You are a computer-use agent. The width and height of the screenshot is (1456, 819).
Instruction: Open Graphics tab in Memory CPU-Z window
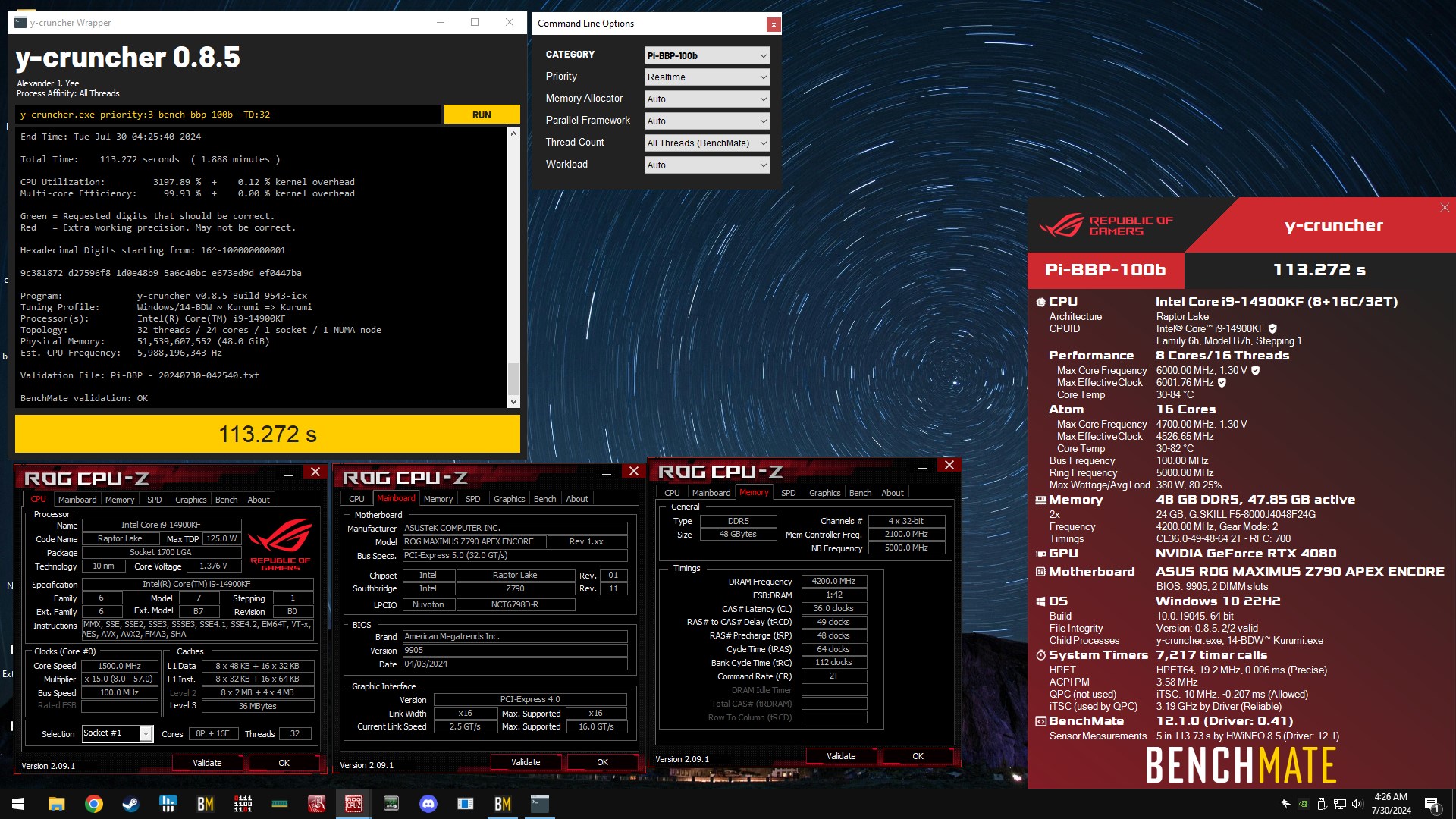click(824, 493)
